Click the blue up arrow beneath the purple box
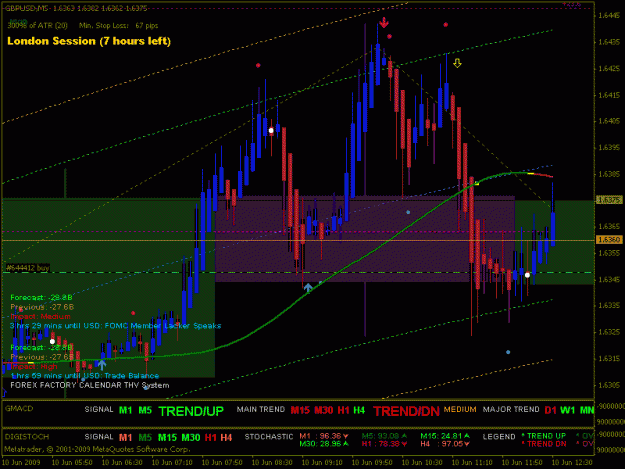The image size is (625, 469). [x=308, y=287]
